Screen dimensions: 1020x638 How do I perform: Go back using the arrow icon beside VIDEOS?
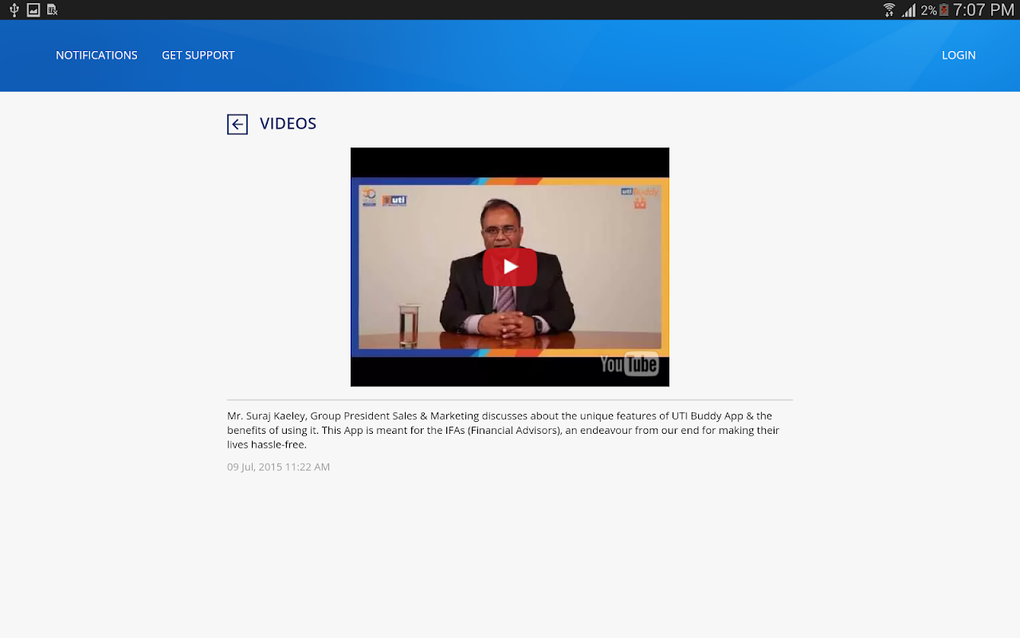[x=237, y=124]
